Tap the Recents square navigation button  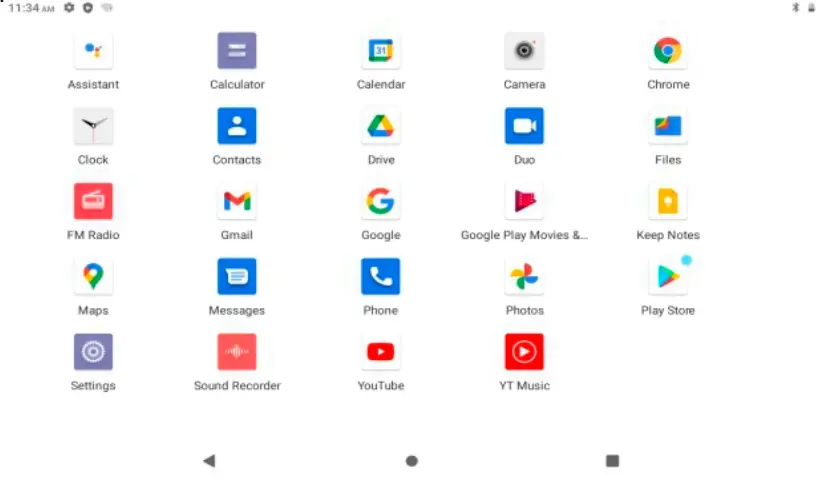(612, 461)
